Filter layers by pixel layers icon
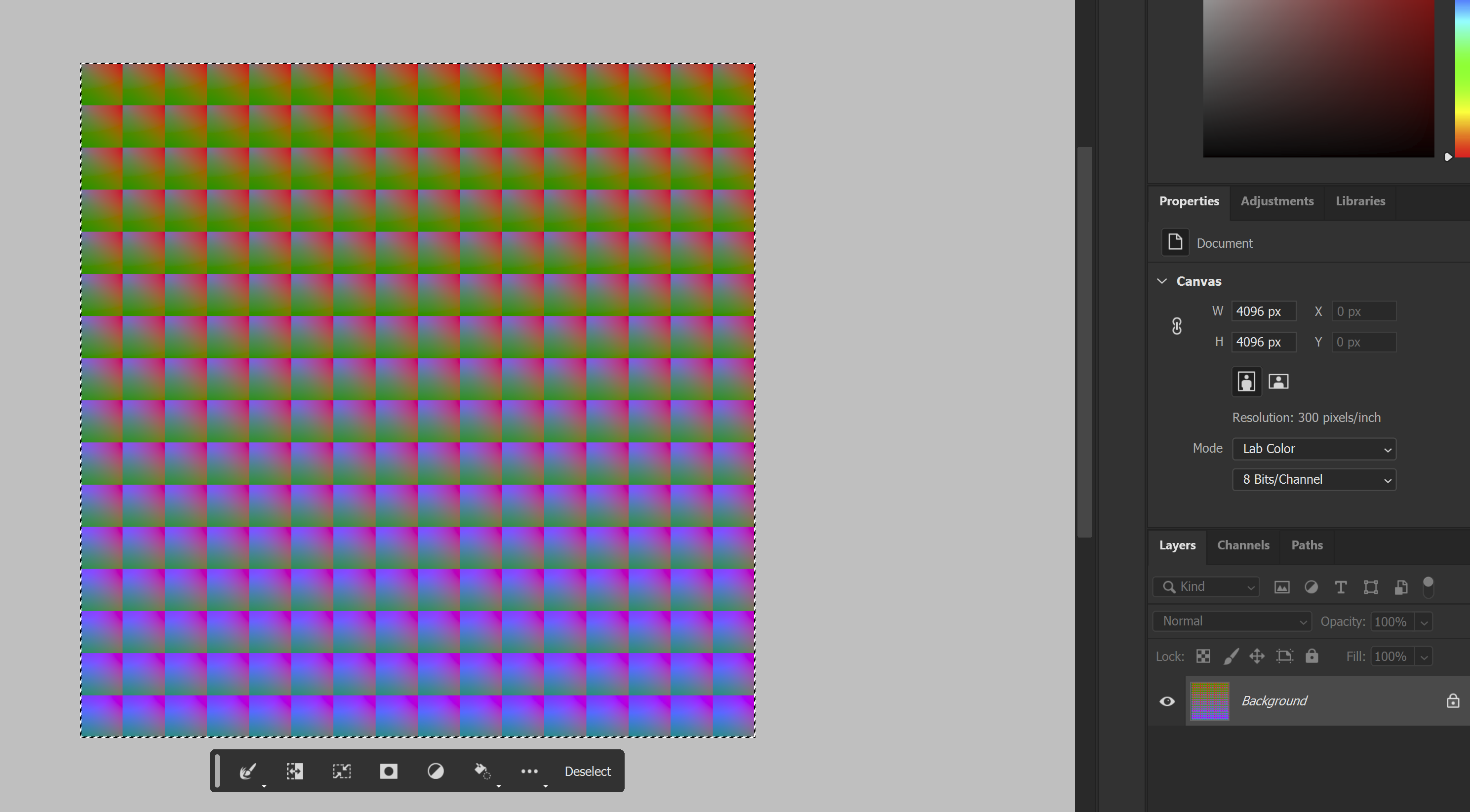Image resolution: width=1470 pixels, height=812 pixels. tap(1282, 586)
